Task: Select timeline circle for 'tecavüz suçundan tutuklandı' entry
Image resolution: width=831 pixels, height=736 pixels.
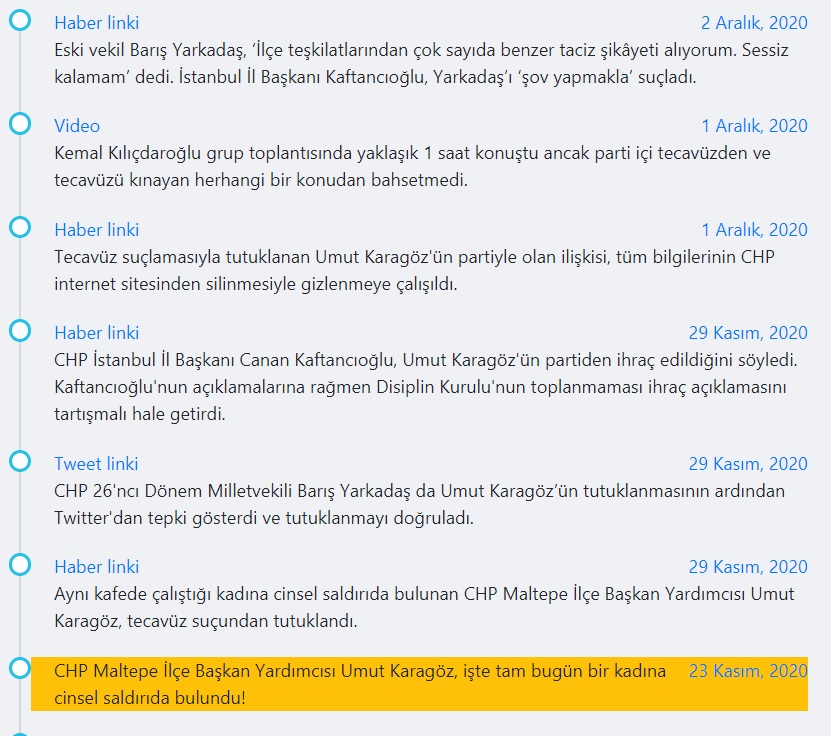Action: point(20,565)
